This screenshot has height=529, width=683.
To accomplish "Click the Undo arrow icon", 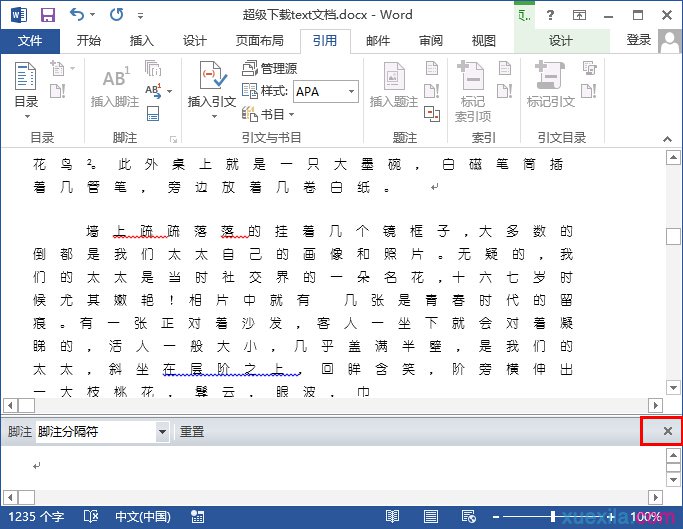I will (79, 15).
